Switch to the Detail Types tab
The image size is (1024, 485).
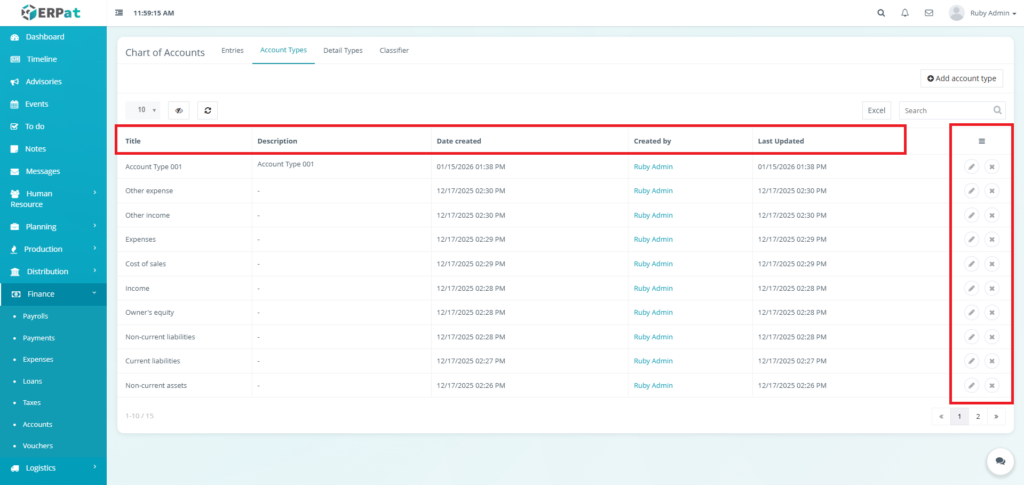[x=342, y=50]
